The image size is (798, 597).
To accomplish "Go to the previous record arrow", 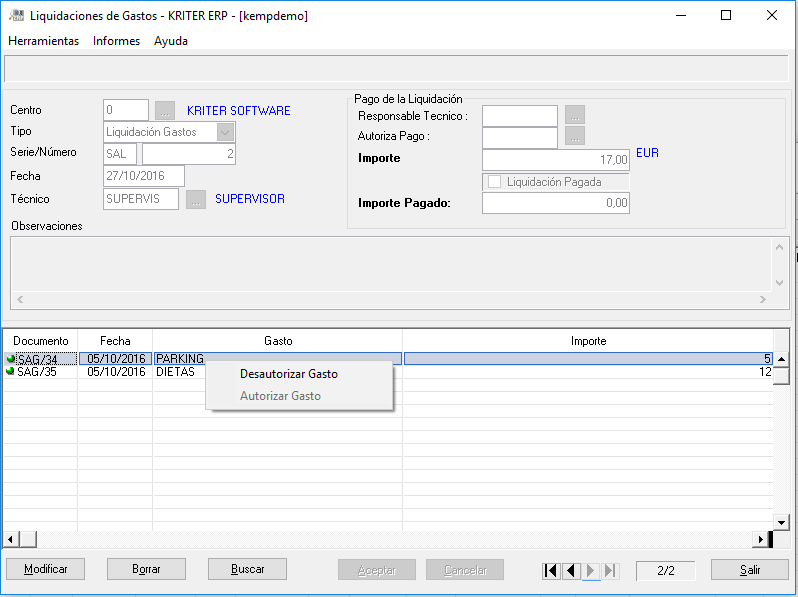I will coord(571,570).
